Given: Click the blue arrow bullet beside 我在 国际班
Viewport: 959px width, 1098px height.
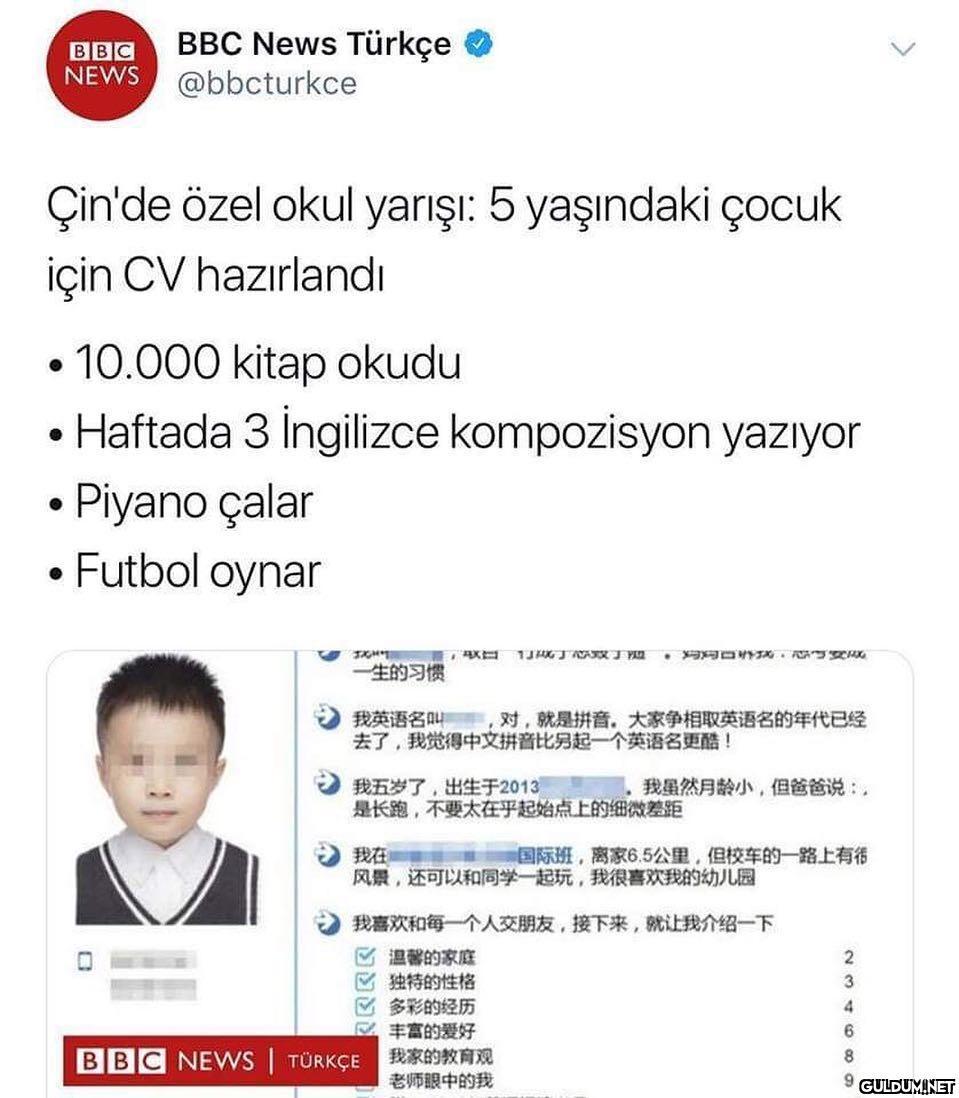Looking at the screenshot, I should tap(327, 853).
